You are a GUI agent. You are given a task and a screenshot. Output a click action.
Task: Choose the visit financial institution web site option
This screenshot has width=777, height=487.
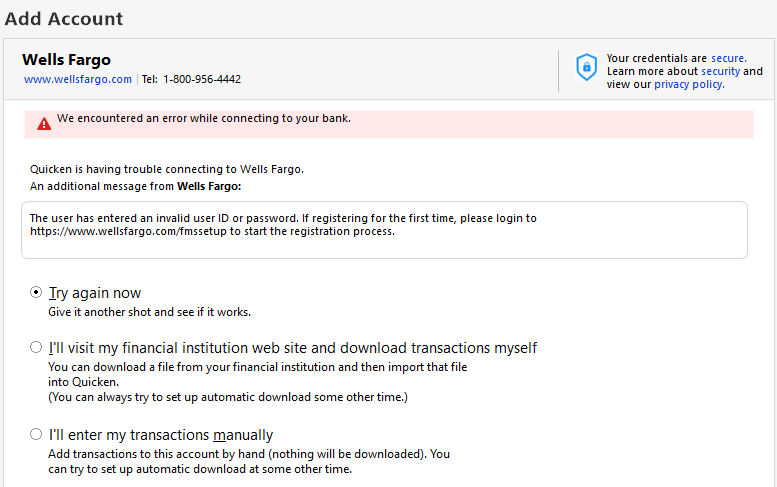coord(37,348)
